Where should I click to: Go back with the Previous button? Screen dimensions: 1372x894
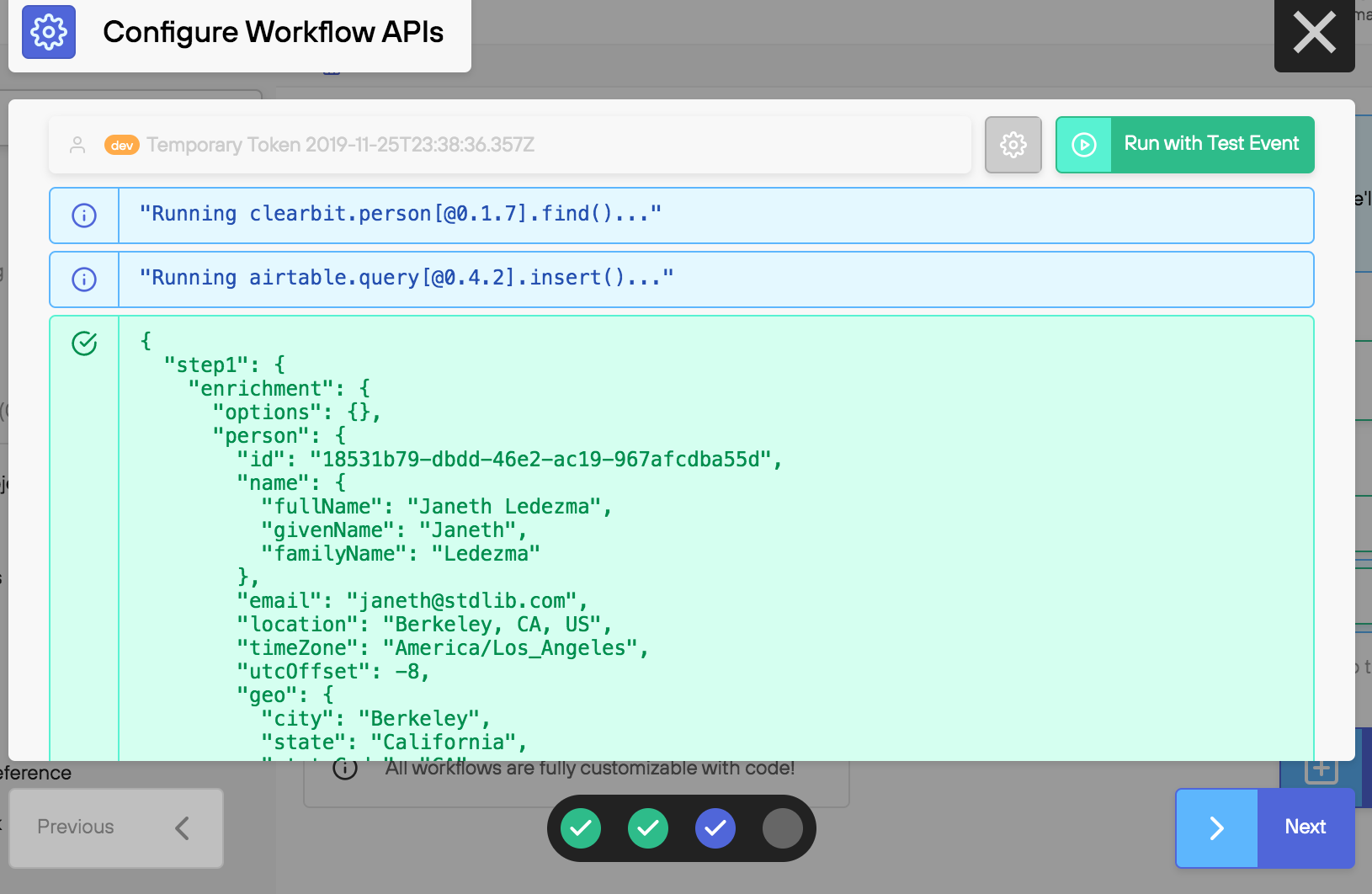tap(116, 827)
